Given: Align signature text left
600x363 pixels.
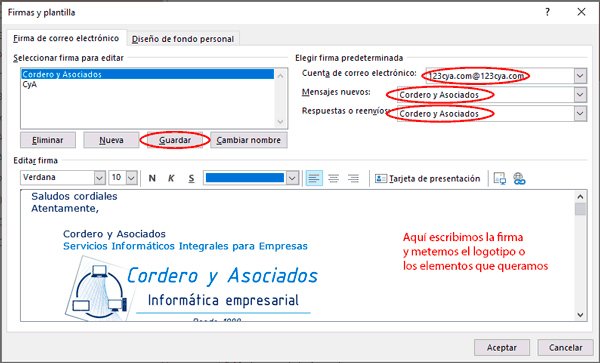Looking at the screenshot, I should tap(314, 178).
